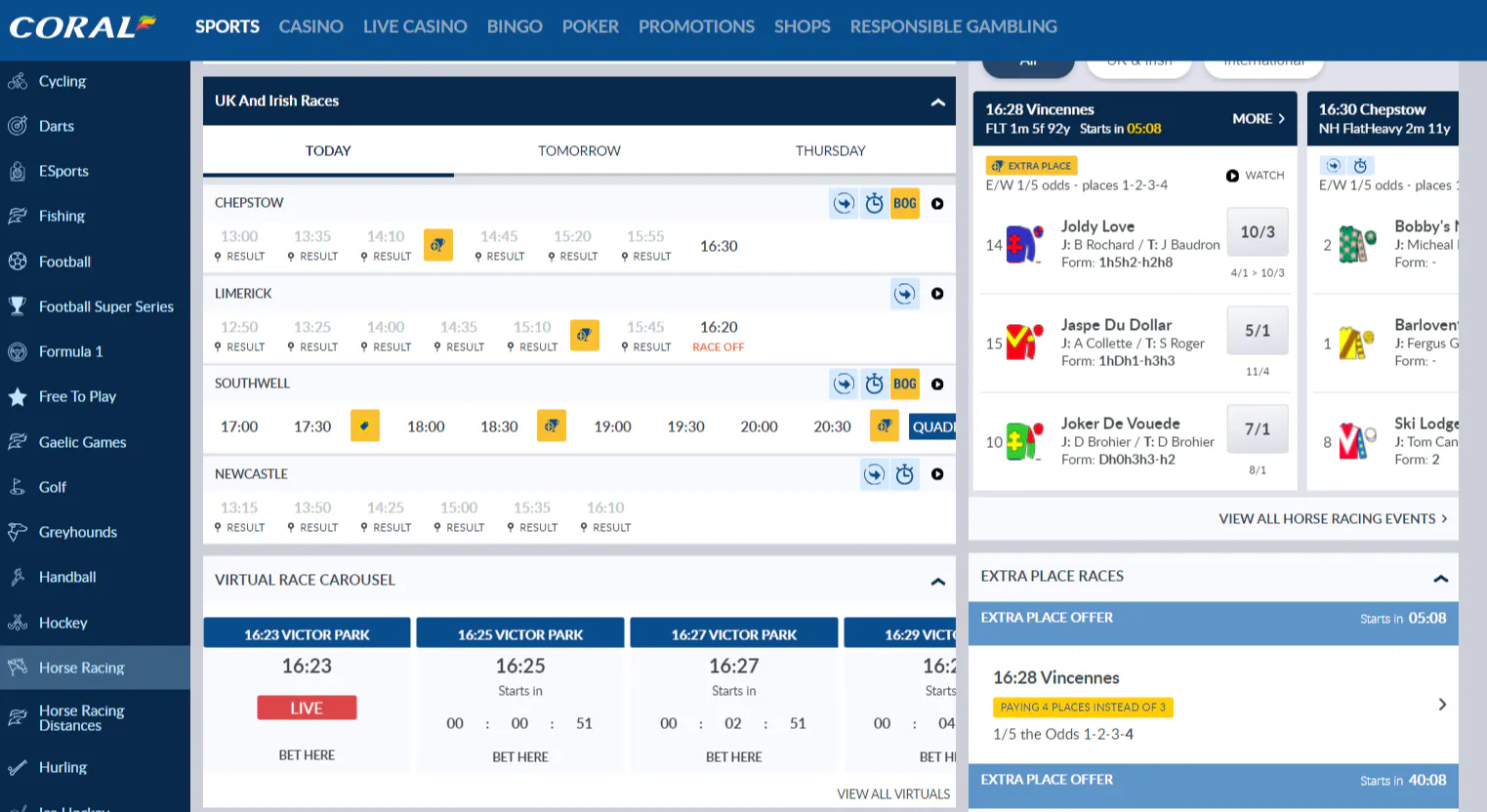The image size is (1487, 812).
Task: Click the Hockey icon
Action: (18, 623)
